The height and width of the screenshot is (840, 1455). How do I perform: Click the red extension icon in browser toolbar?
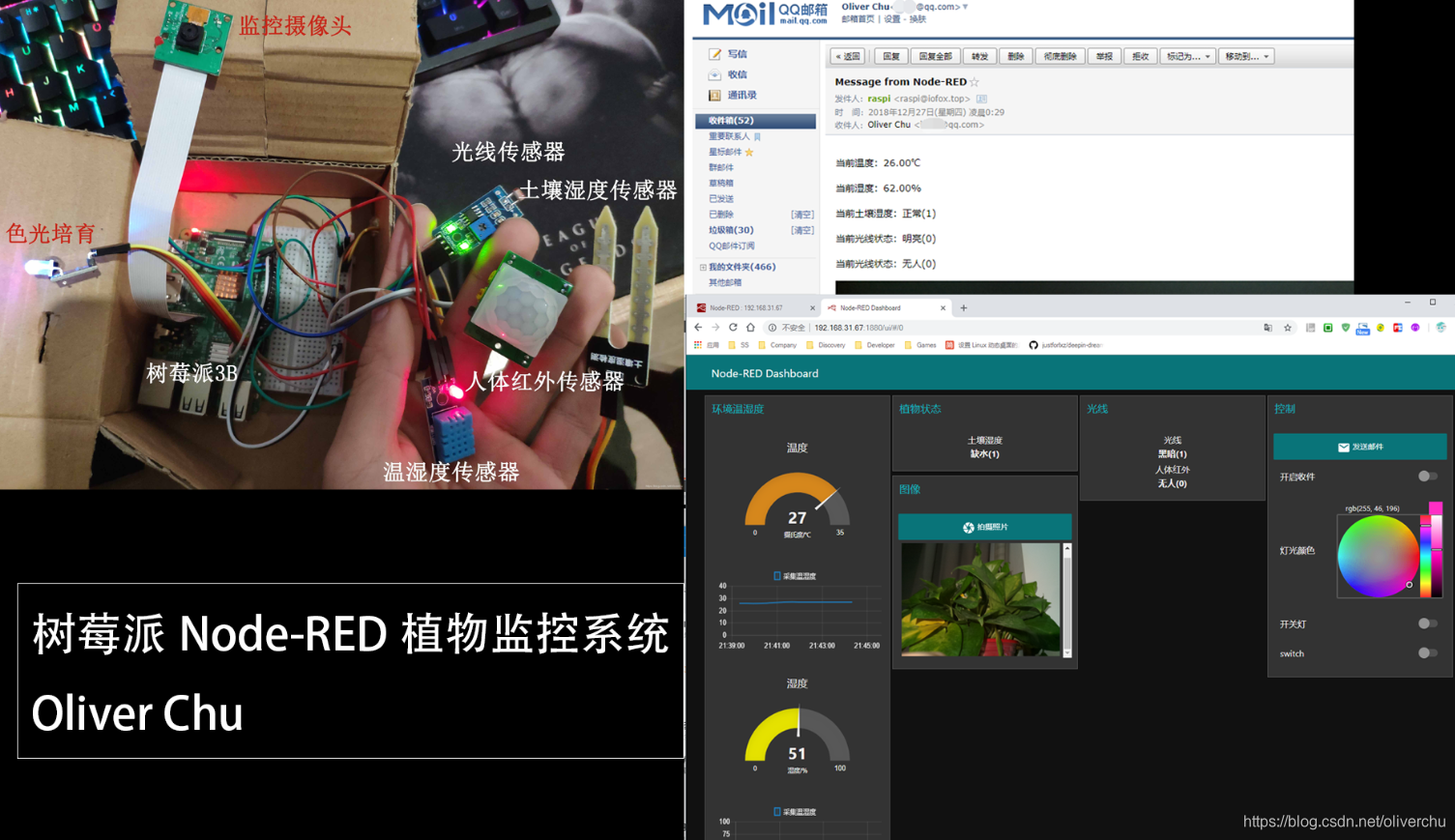[x=1398, y=328]
